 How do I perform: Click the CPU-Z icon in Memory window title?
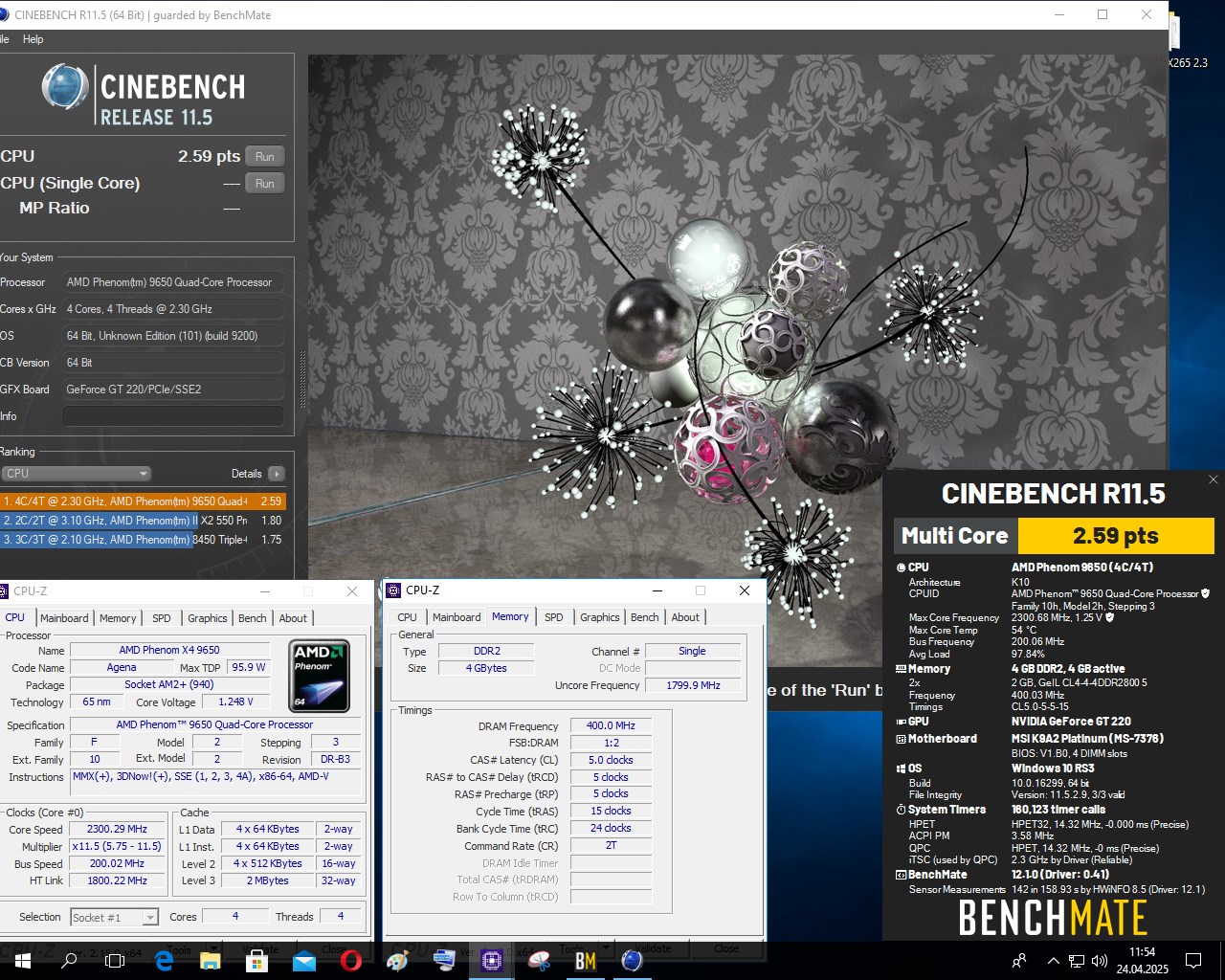tap(394, 590)
